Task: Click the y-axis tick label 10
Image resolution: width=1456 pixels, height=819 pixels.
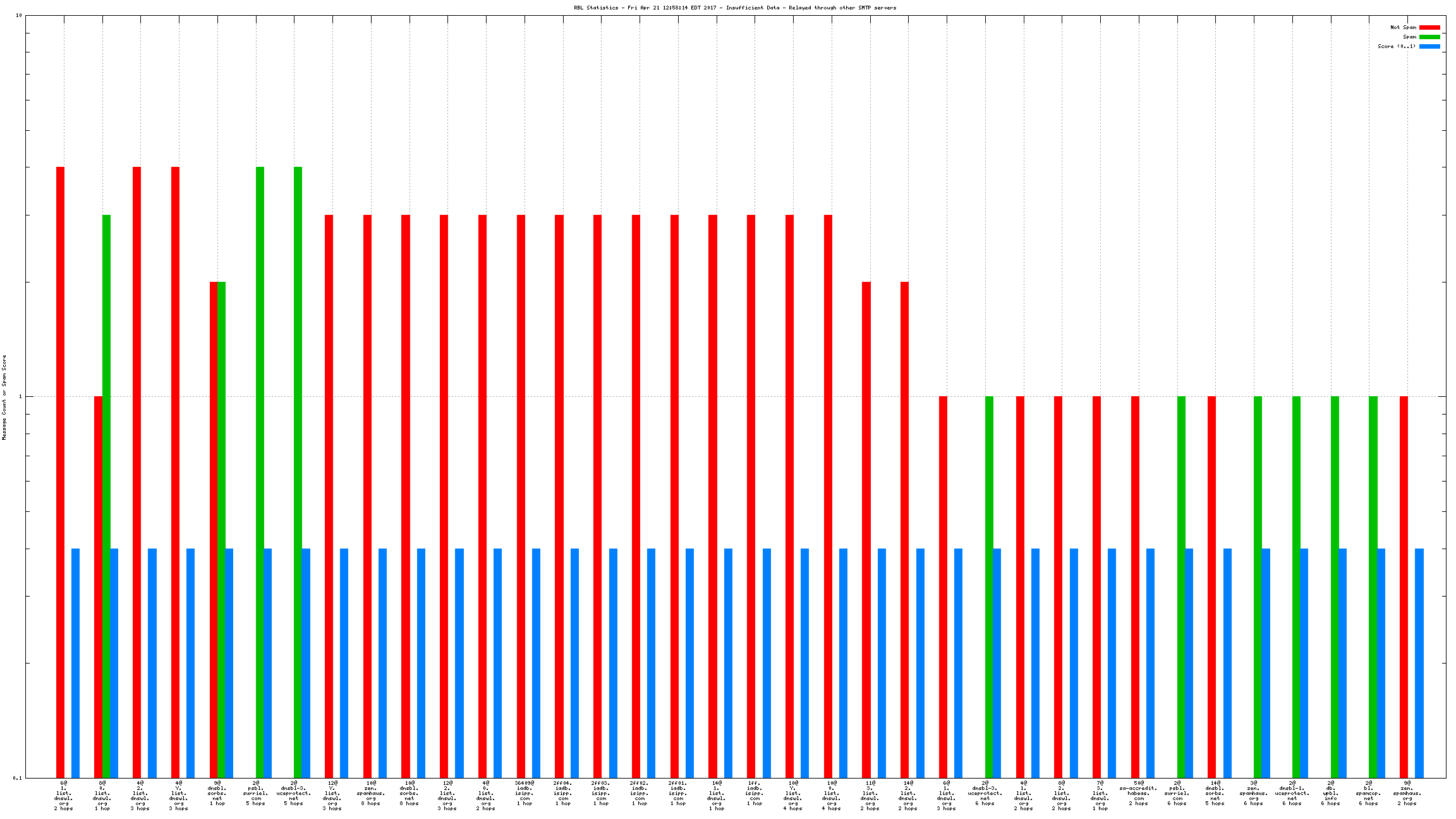Action: point(18,15)
